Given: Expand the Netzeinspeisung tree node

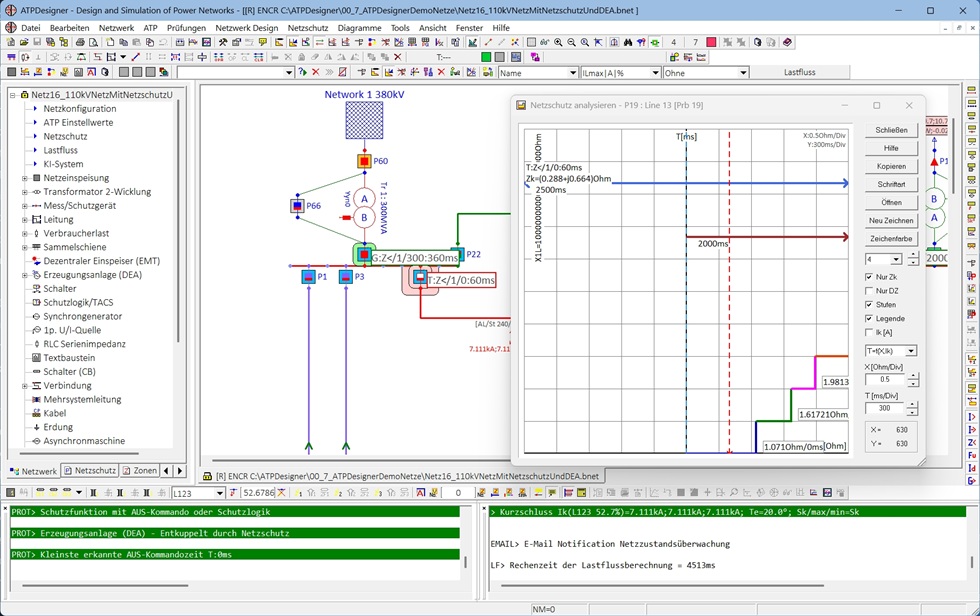Looking at the screenshot, I should [x=23, y=178].
